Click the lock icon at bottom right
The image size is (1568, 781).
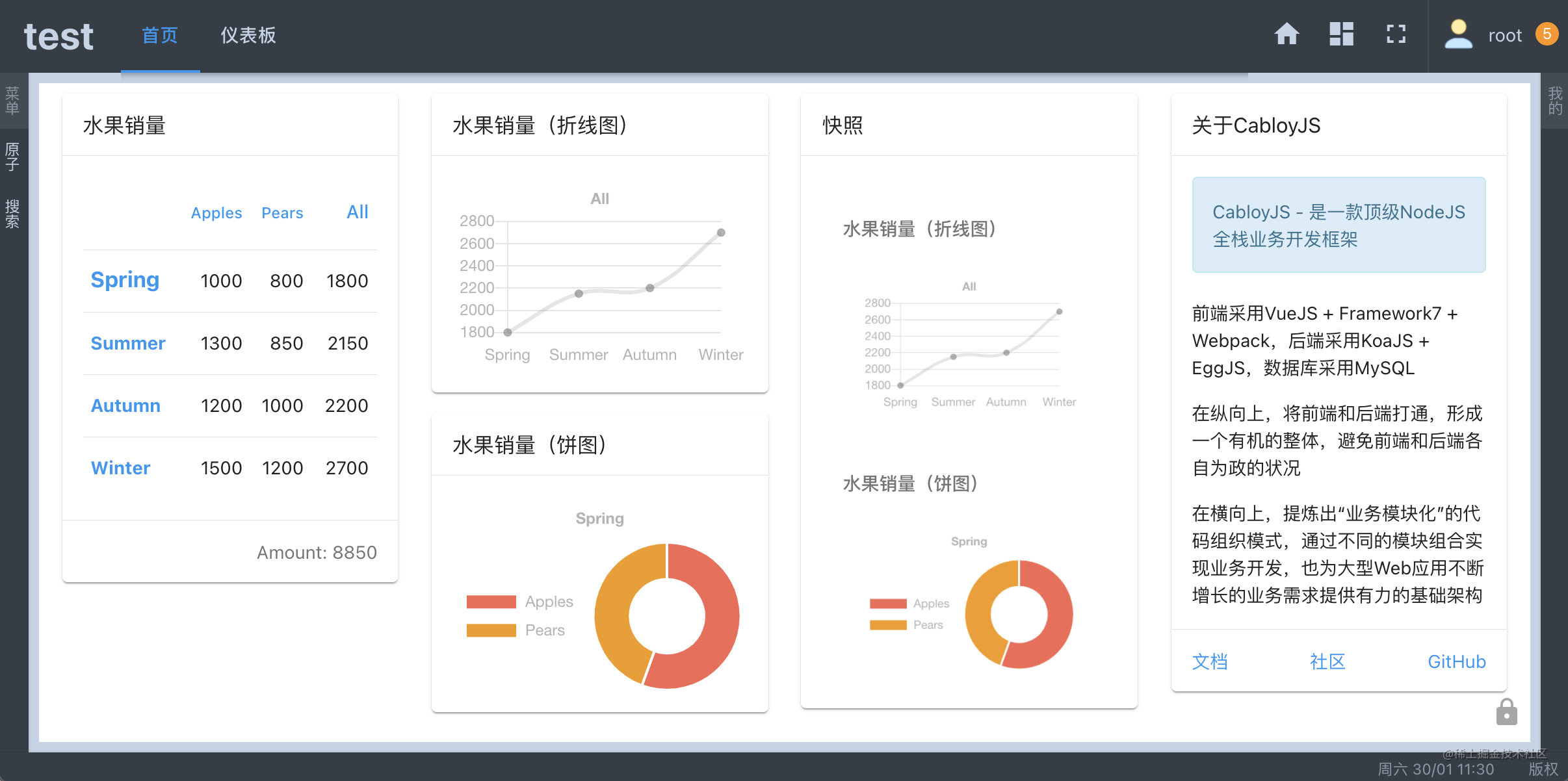(x=1507, y=711)
